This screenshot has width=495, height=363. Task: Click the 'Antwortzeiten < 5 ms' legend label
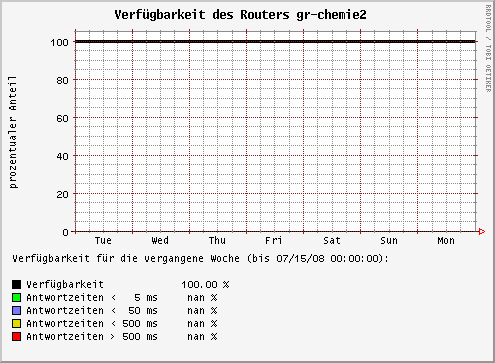(x=92, y=298)
